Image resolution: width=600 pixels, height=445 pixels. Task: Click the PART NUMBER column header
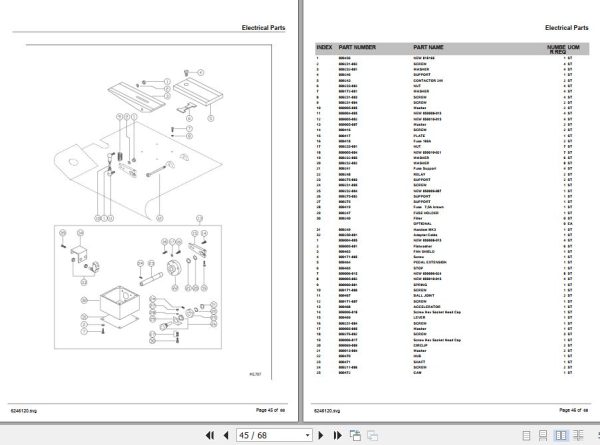[x=357, y=47]
